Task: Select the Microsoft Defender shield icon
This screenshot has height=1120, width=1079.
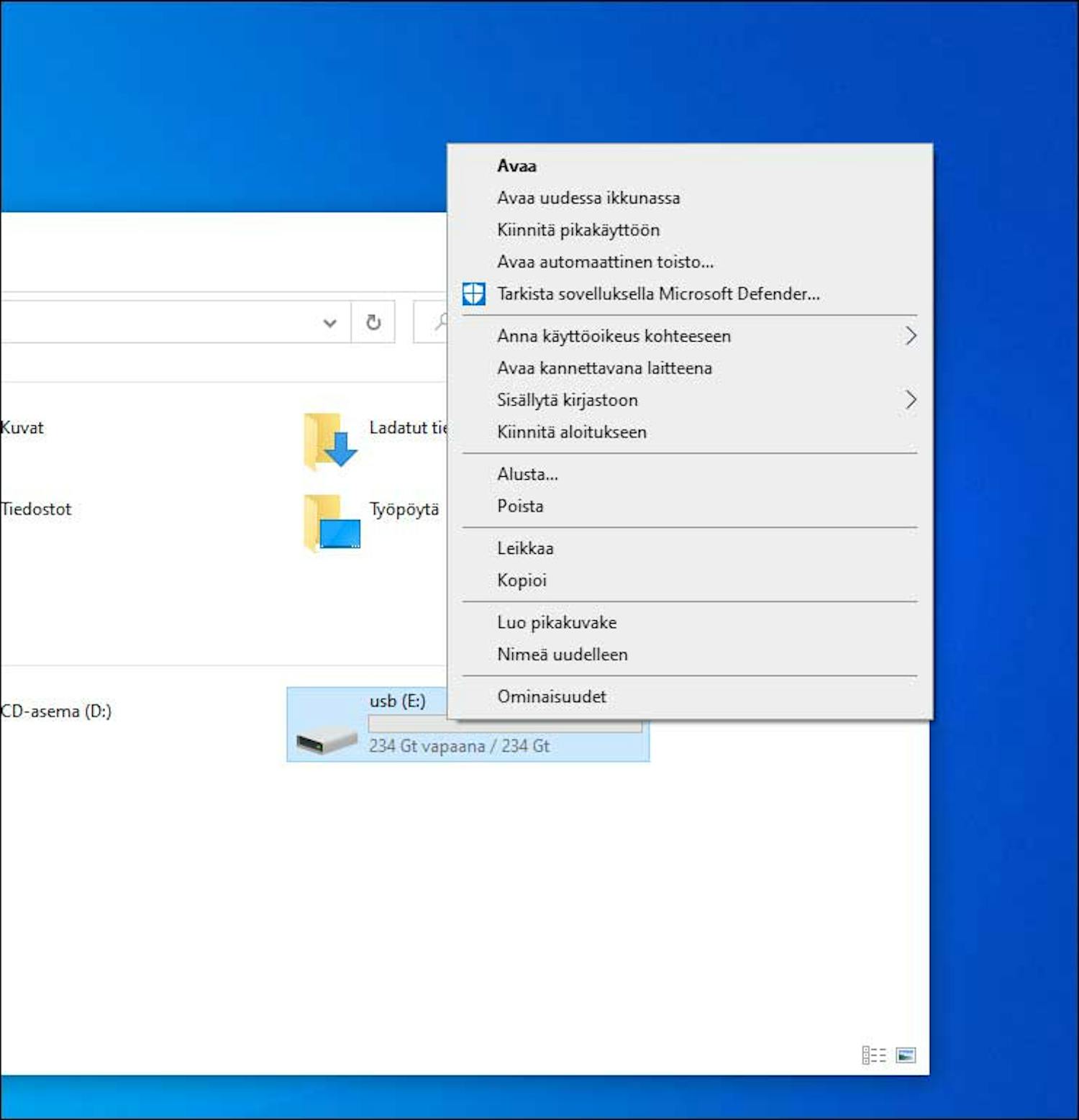Action: click(x=474, y=293)
